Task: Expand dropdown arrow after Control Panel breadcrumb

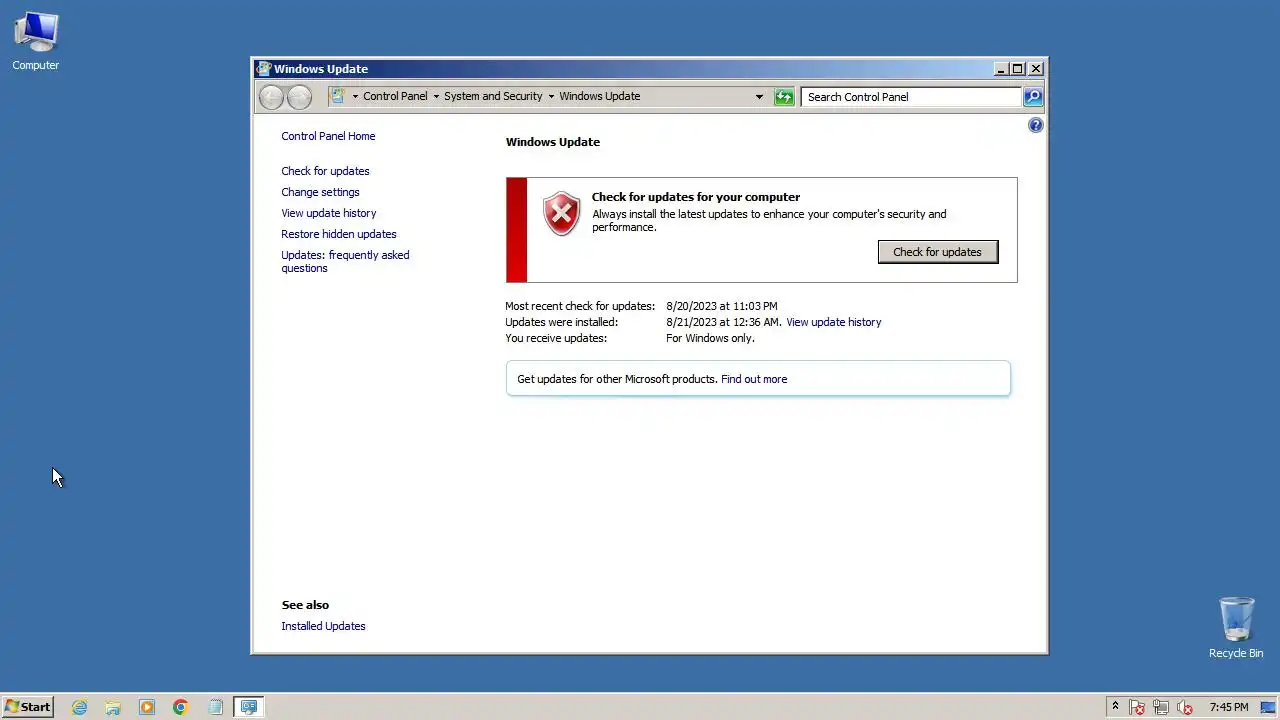Action: coord(436,97)
